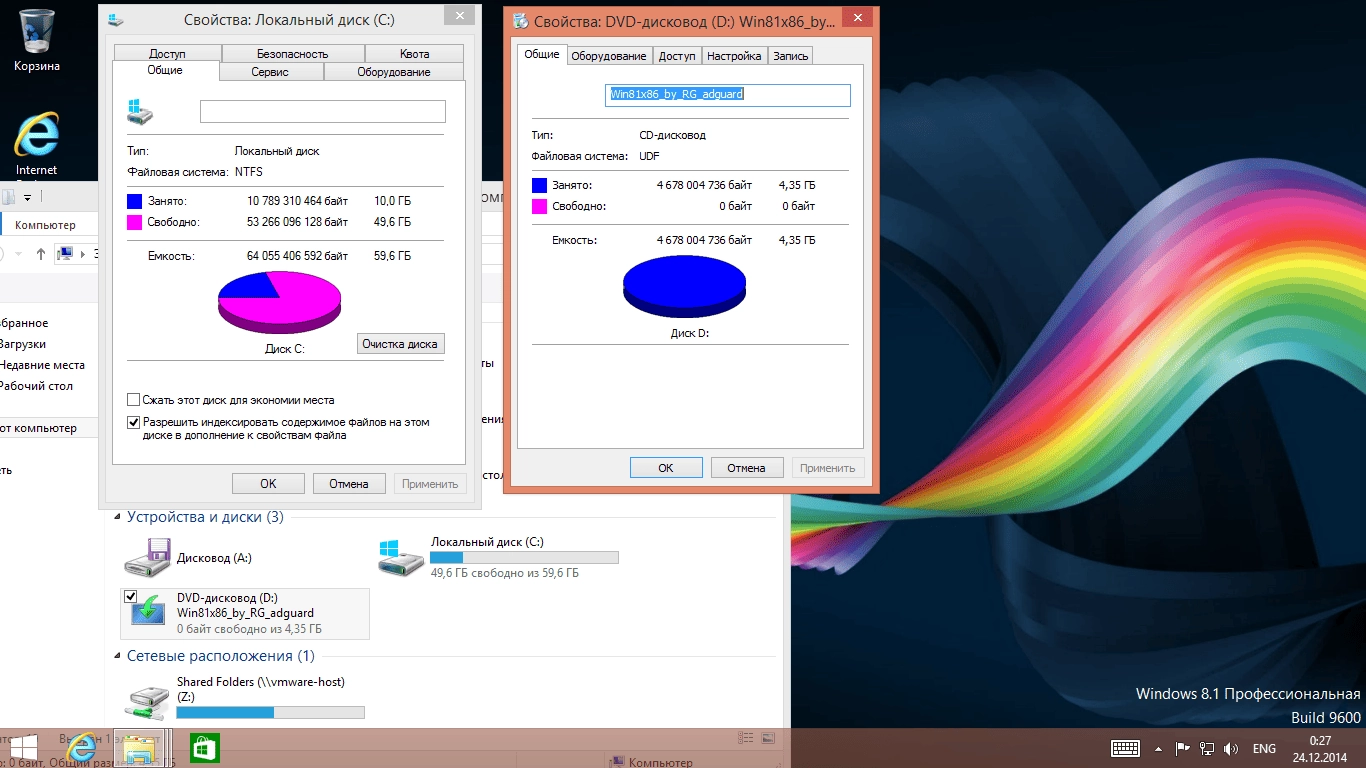Click drive icon in C: properties dialog
This screenshot has height=768, width=1366.
coord(140,111)
